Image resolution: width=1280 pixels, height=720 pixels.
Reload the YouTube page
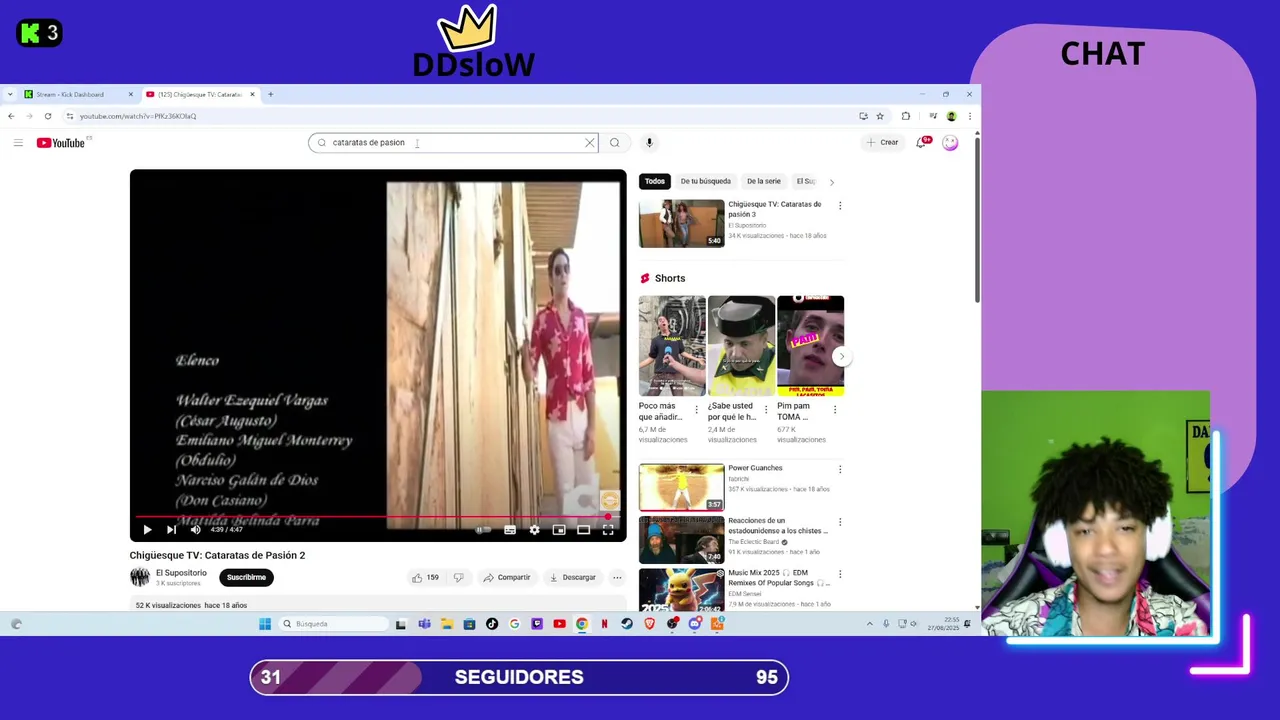coord(47,116)
